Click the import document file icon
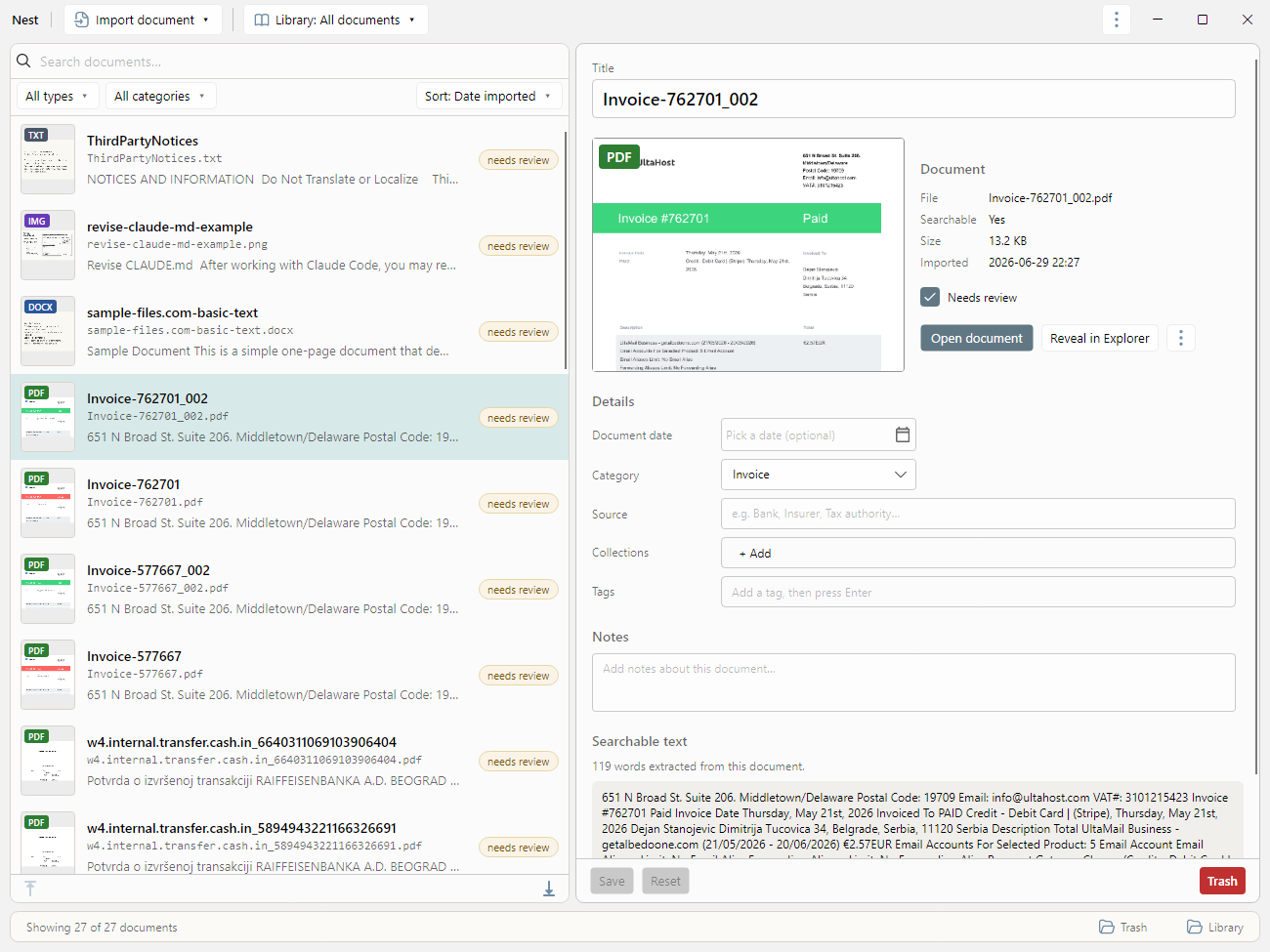1270x952 pixels. click(x=82, y=20)
